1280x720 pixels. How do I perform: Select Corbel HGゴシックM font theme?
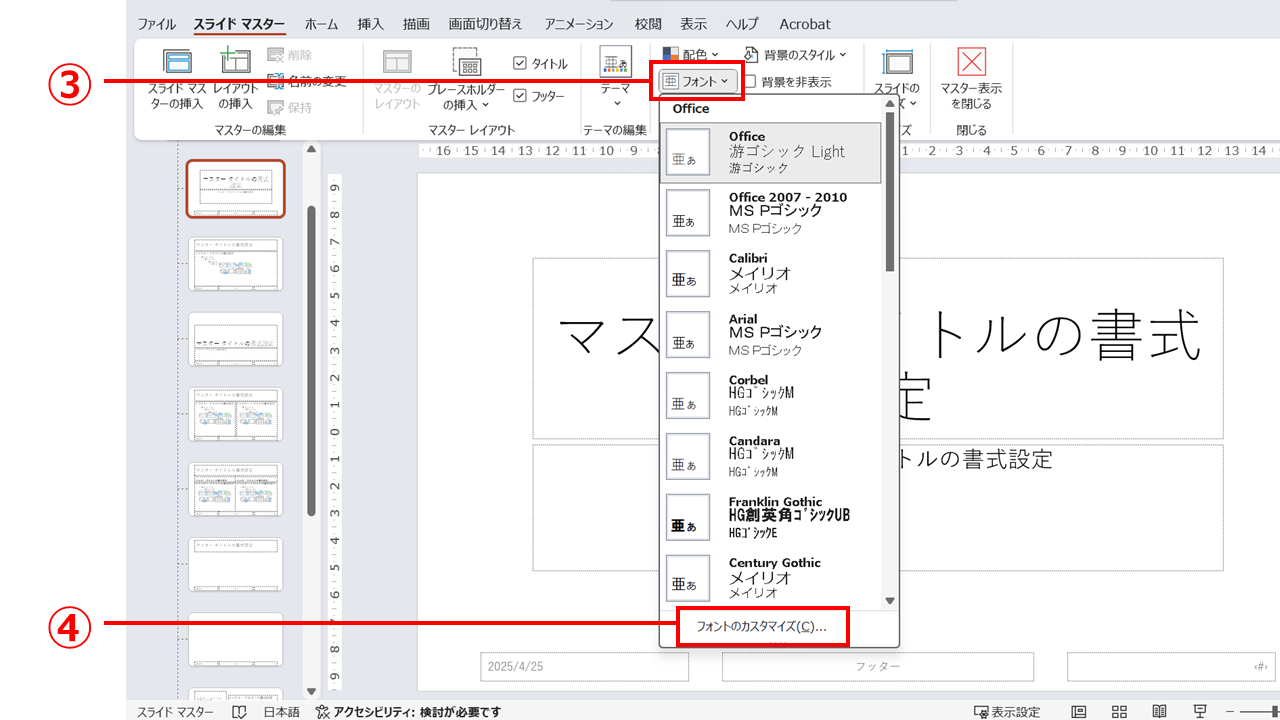771,396
